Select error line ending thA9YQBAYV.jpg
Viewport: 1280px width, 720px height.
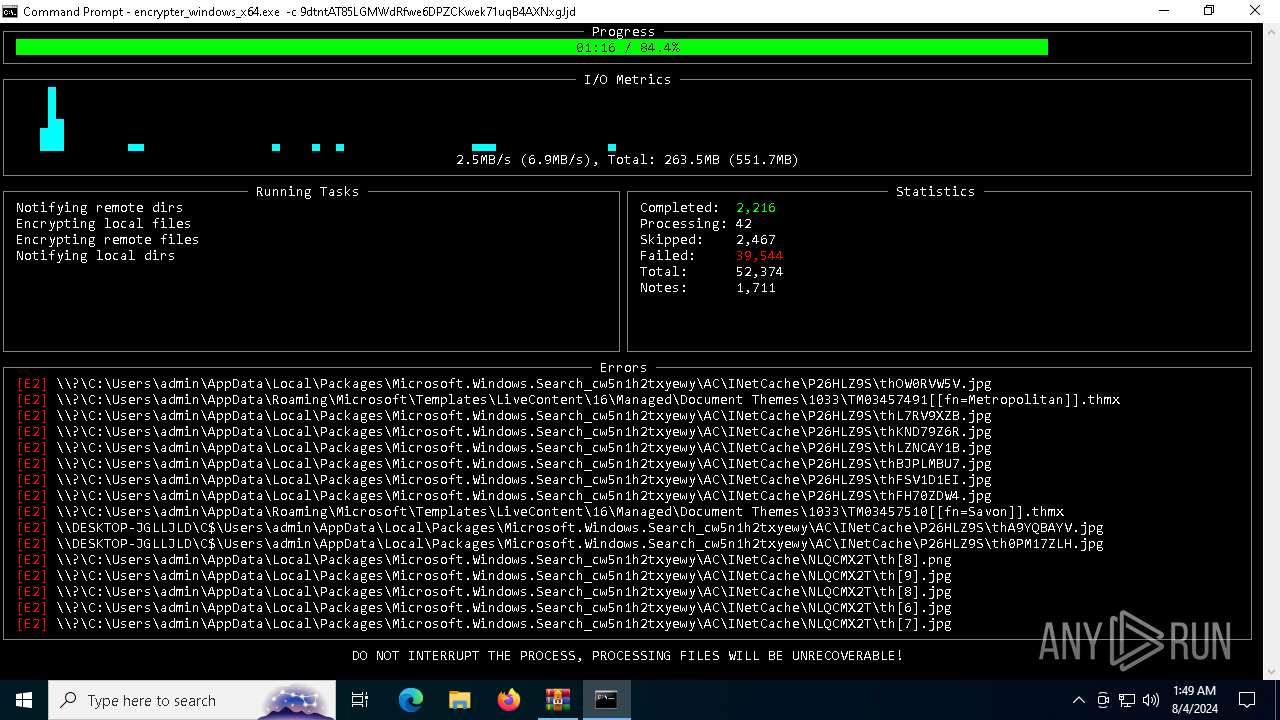pyautogui.click(x=560, y=527)
